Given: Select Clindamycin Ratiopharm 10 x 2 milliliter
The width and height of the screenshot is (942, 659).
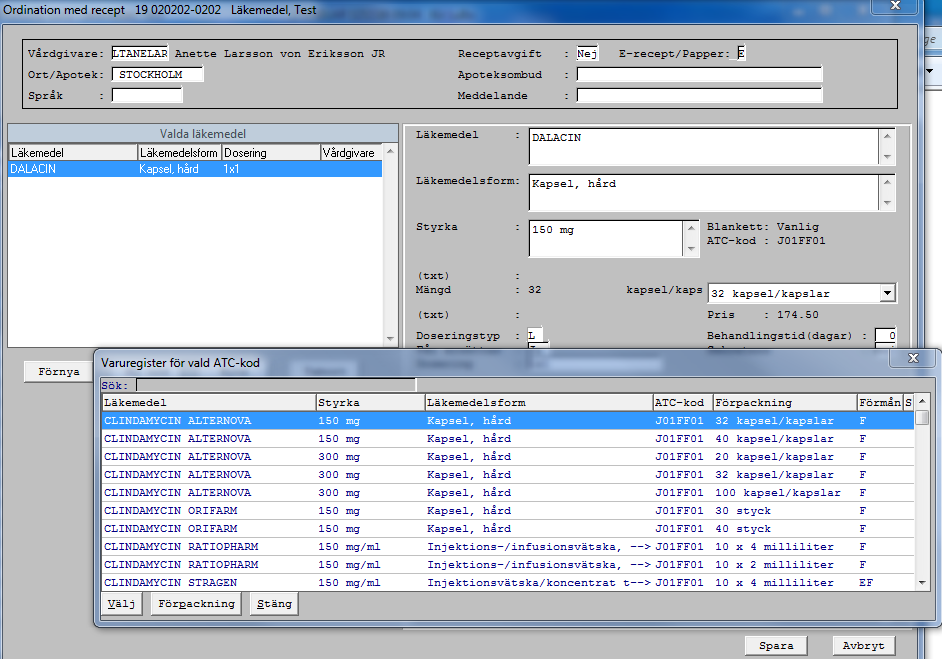Looking at the screenshot, I should 508,565.
